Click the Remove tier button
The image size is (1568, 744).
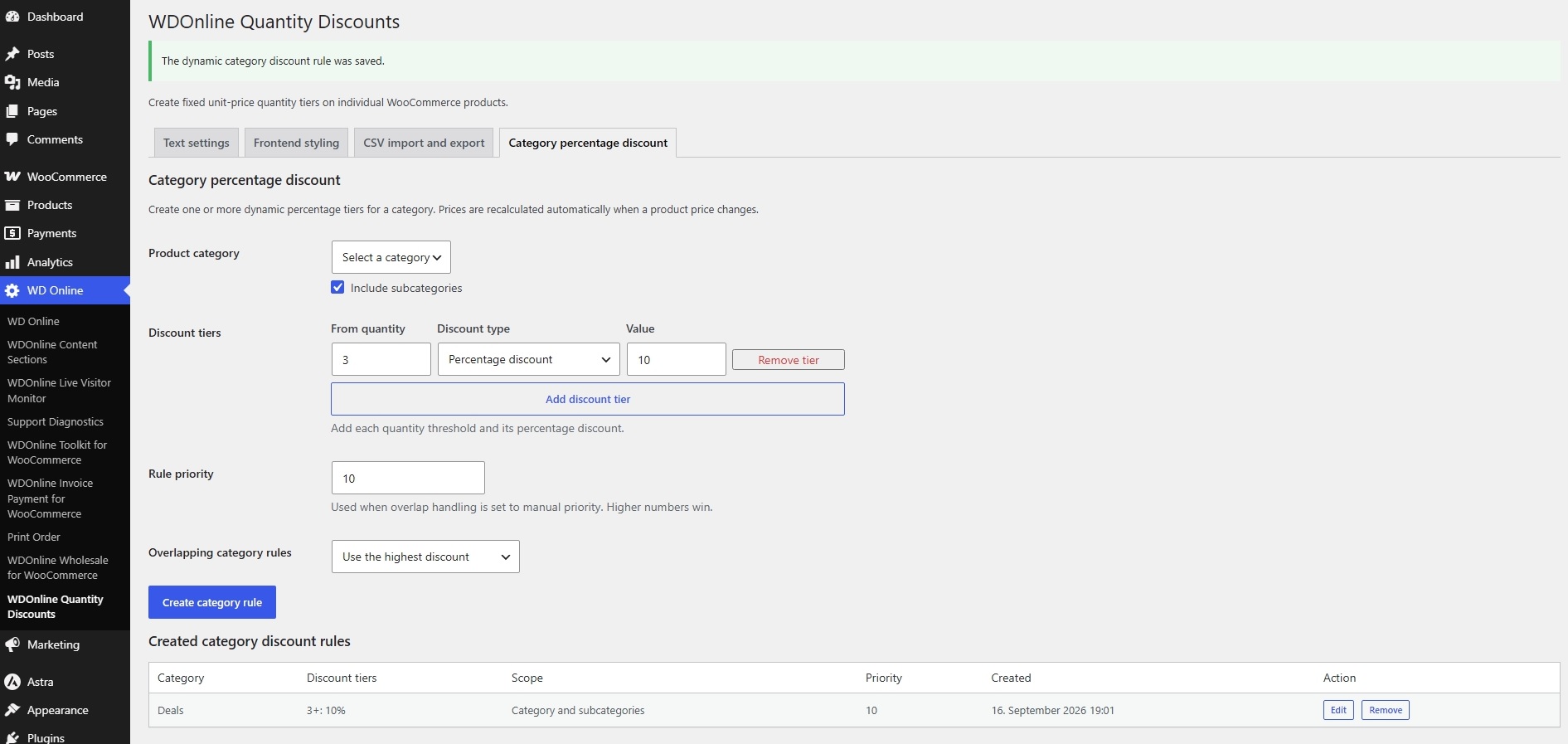(x=789, y=360)
